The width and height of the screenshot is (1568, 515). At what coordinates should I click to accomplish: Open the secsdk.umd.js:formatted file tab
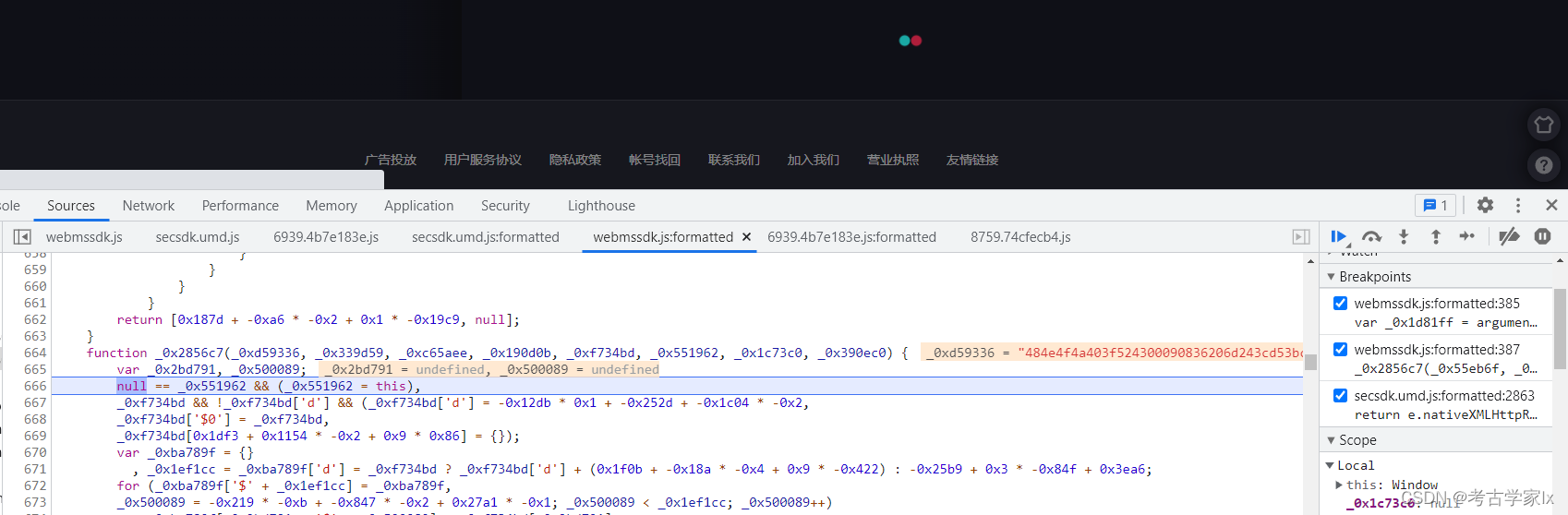click(486, 237)
